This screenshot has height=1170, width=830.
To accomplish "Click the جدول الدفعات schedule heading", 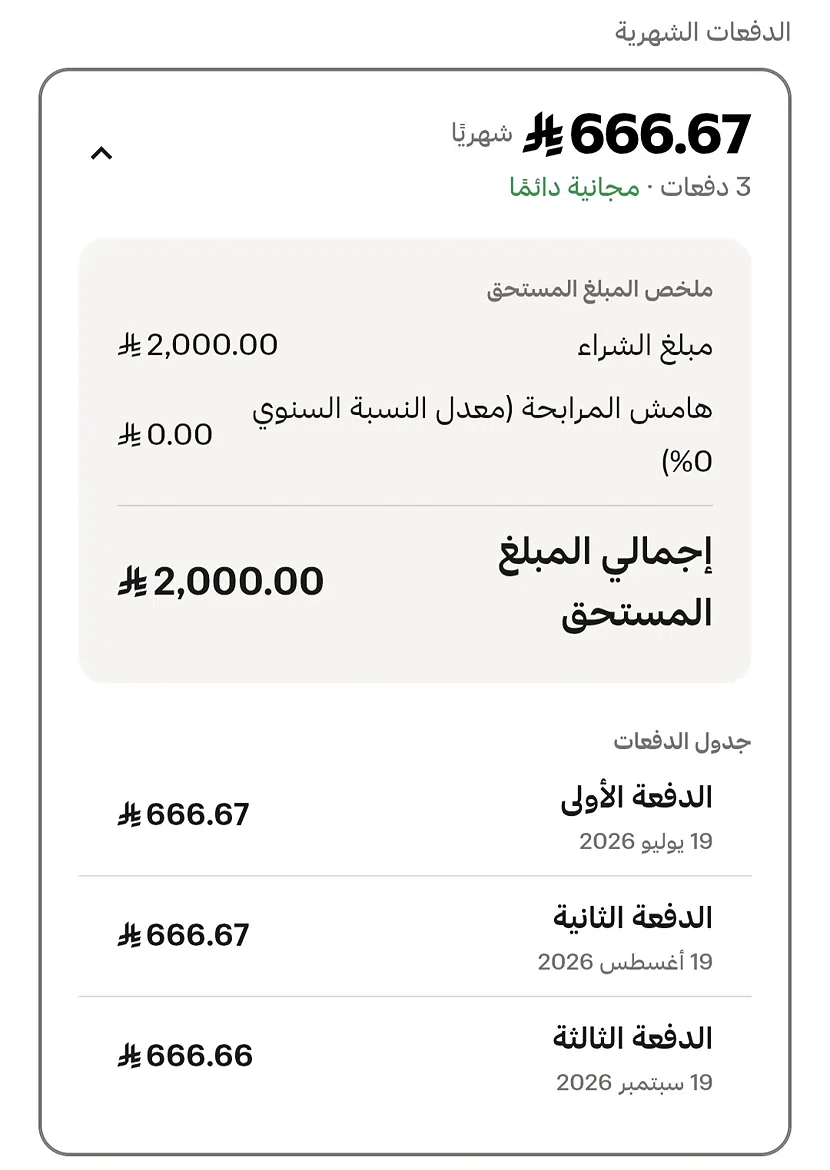I will point(682,741).
